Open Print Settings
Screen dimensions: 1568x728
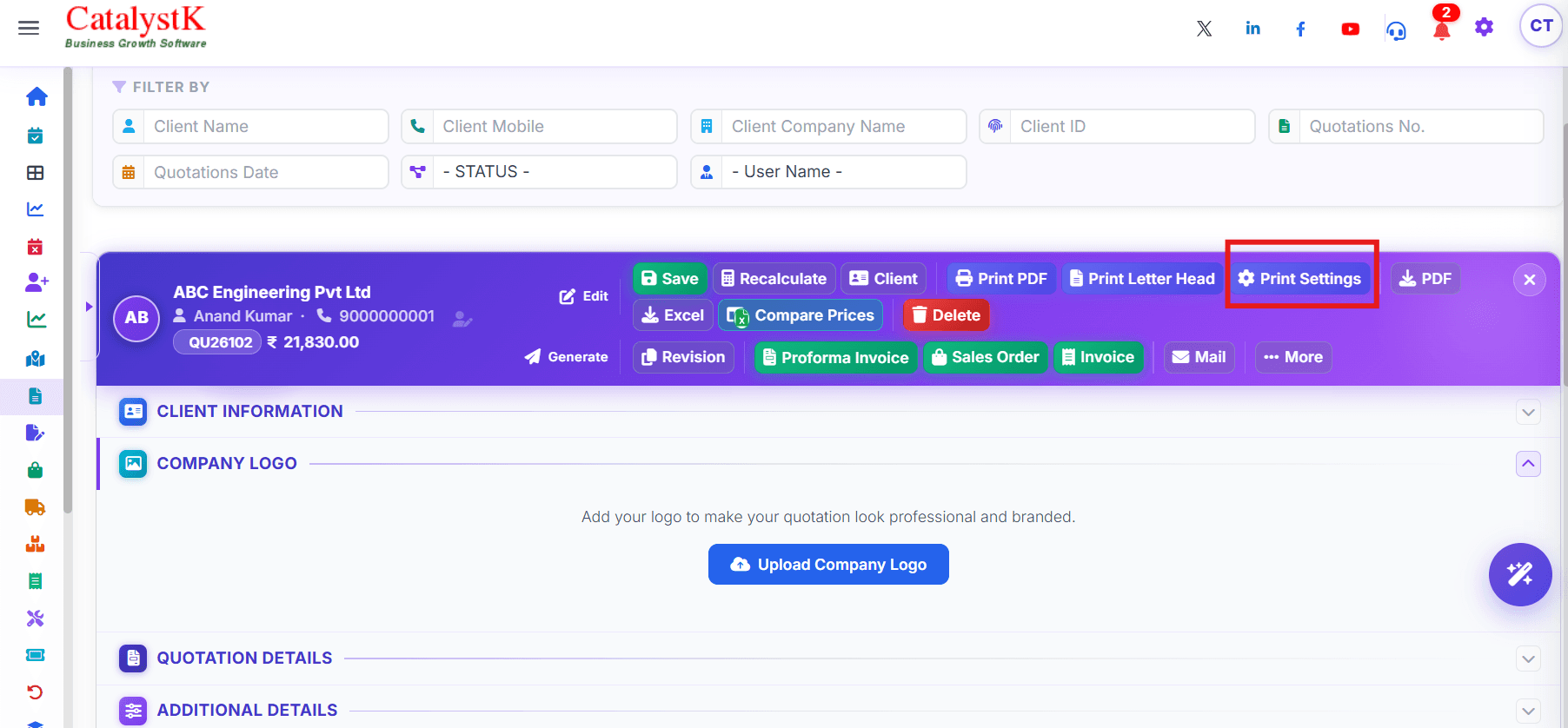pyautogui.click(x=1299, y=279)
